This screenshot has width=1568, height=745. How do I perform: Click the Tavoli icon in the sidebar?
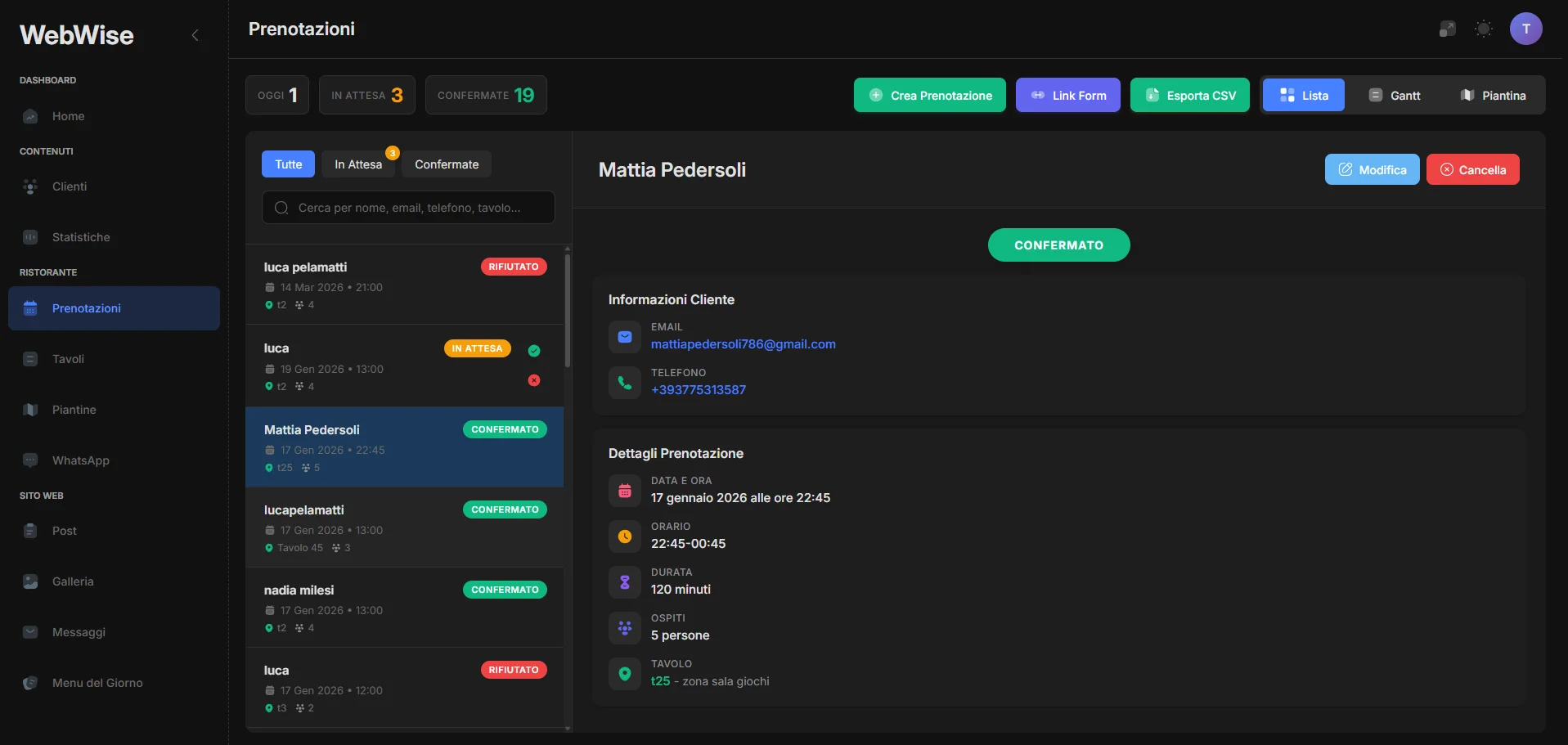[30, 358]
